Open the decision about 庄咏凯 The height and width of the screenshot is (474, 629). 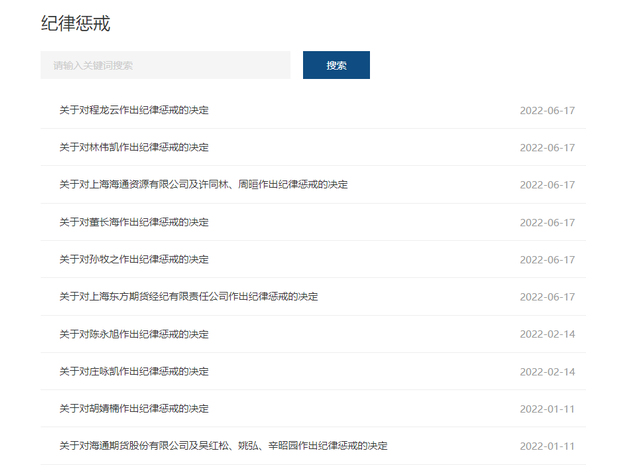[134, 372]
